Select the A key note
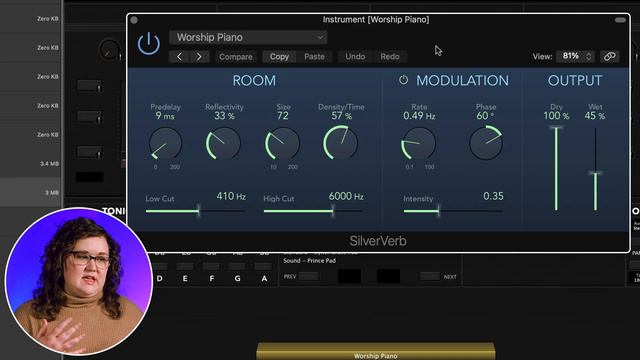Screen dimensions: 640x360 [264, 278]
